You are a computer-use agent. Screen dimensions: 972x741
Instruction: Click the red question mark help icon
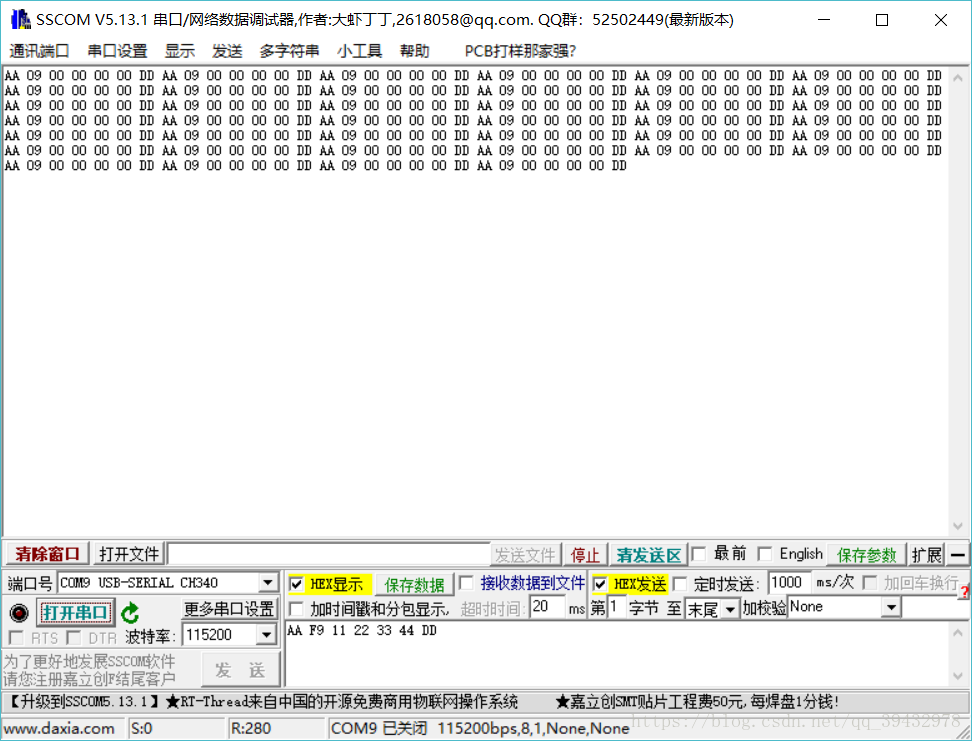tap(964, 591)
